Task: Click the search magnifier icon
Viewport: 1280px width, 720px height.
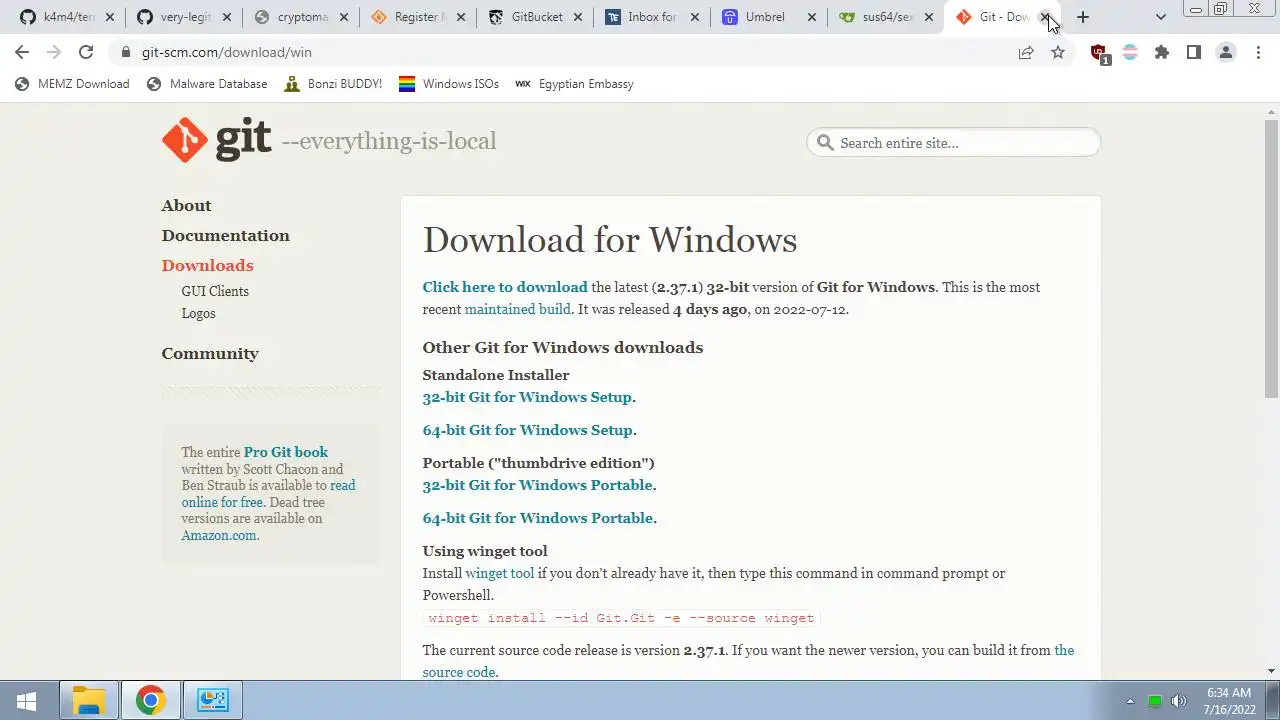Action: coord(825,143)
